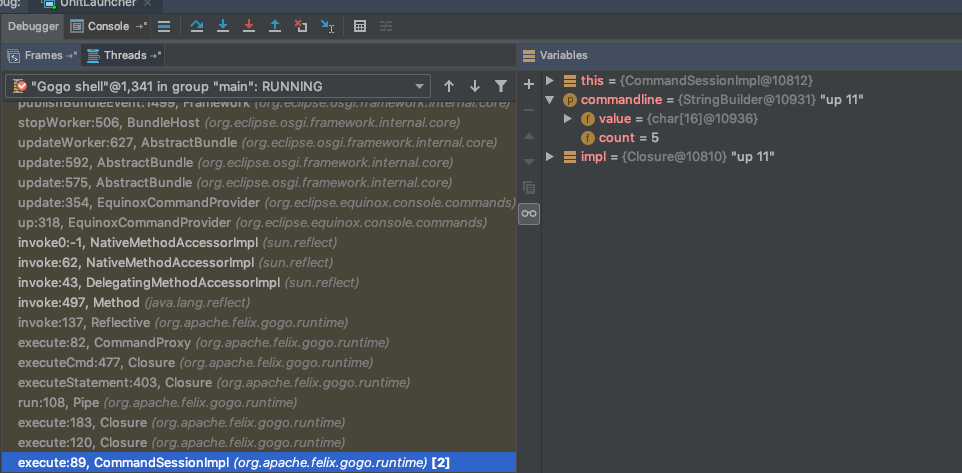The height and width of the screenshot is (473, 962).
Task: Select the previous frame with up arrow
Action: coord(449,87)
